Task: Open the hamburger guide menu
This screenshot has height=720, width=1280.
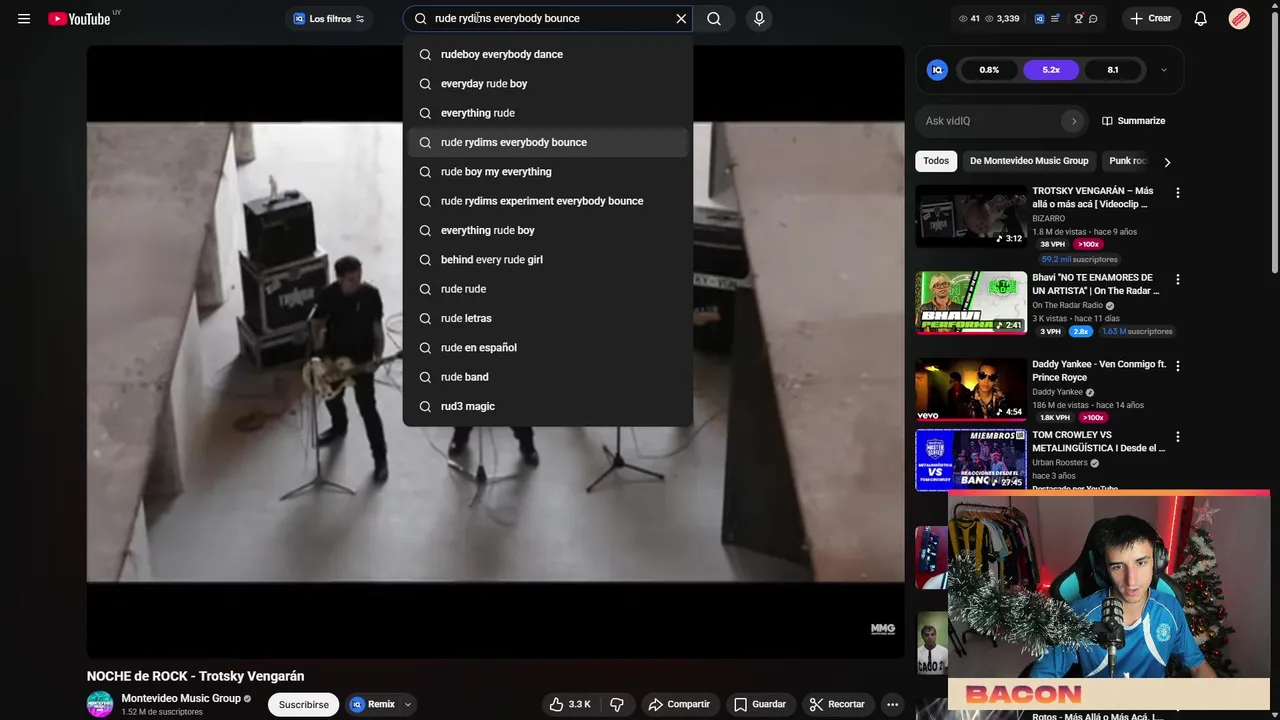Action: 24,19
